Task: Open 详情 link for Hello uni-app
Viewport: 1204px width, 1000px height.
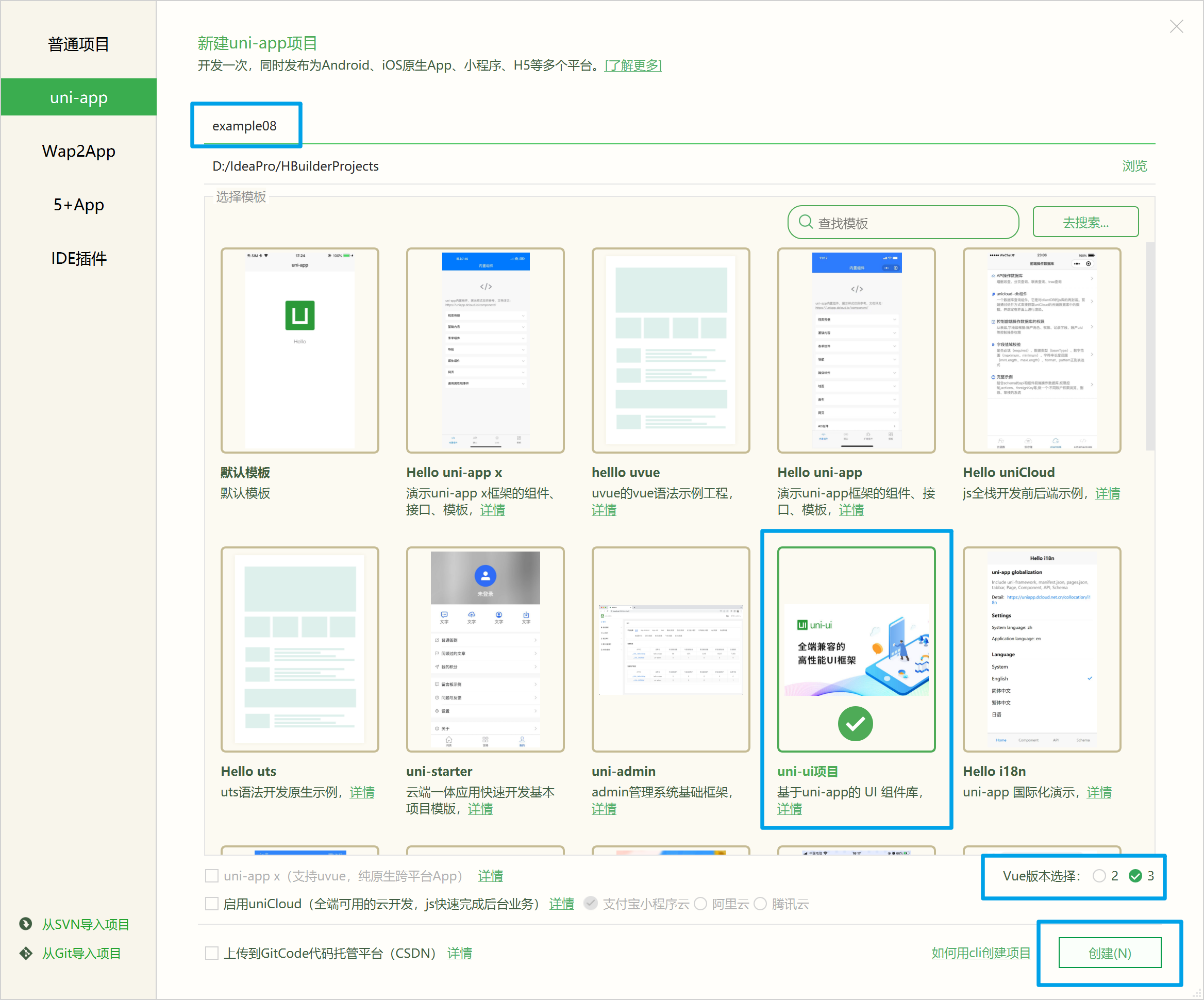Action: [x=851, y=510]
